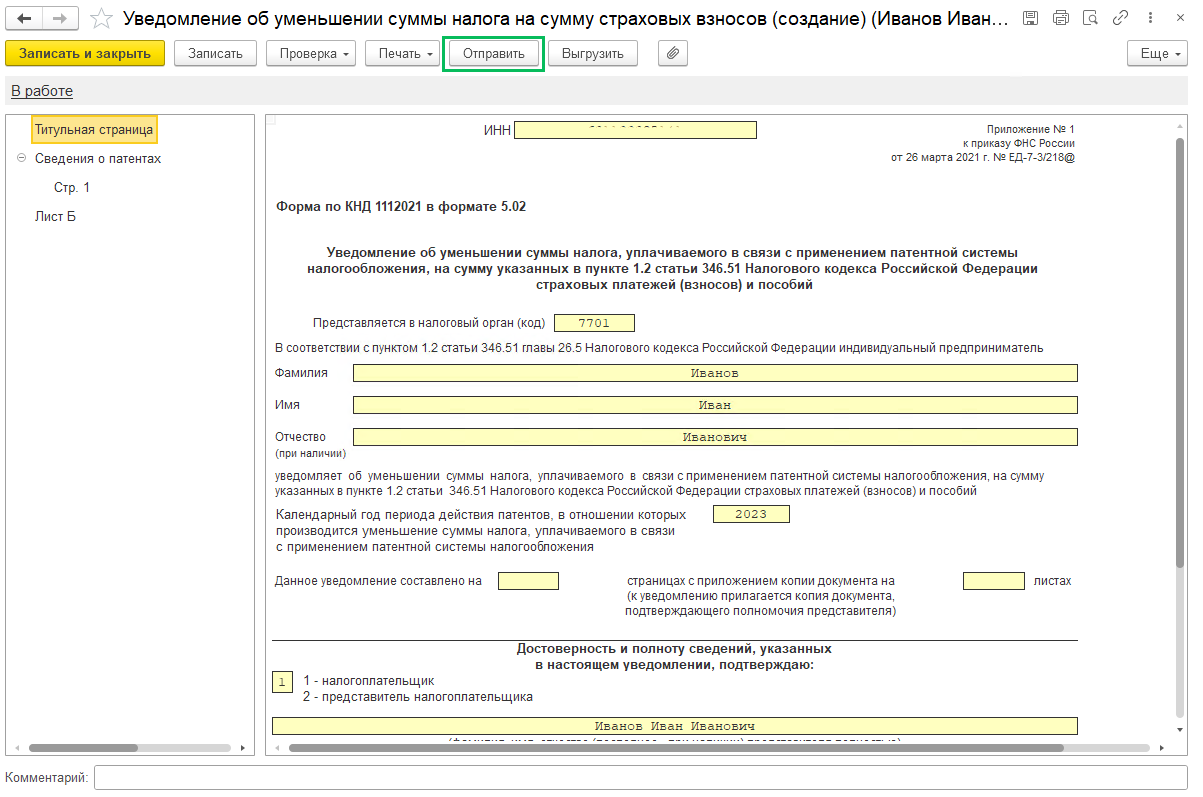Screen dimensions: 1203x797
Task: Click the Отчество field with Иванович
Action: [715, 437]
